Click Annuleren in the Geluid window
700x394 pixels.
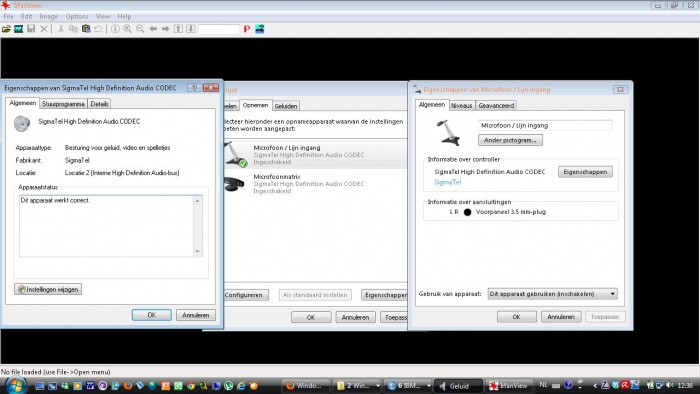click(355, 317)
